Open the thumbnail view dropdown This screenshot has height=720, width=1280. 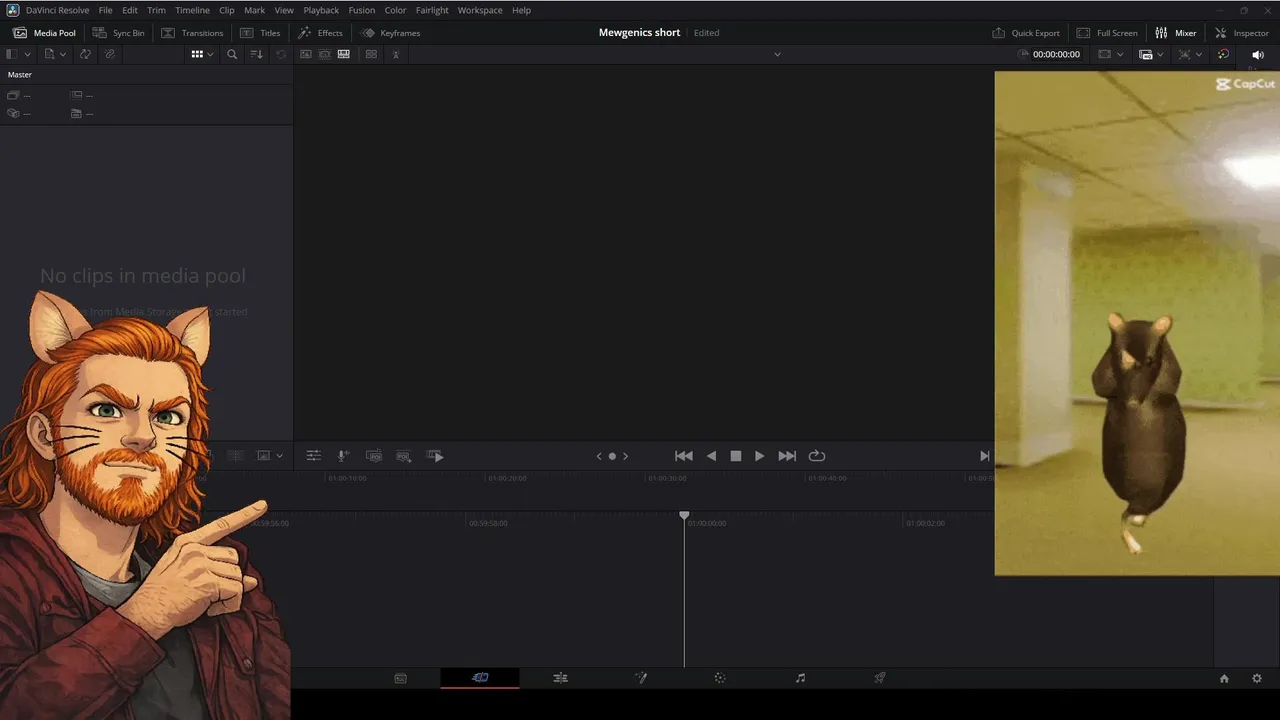click(x=202, y=54)
